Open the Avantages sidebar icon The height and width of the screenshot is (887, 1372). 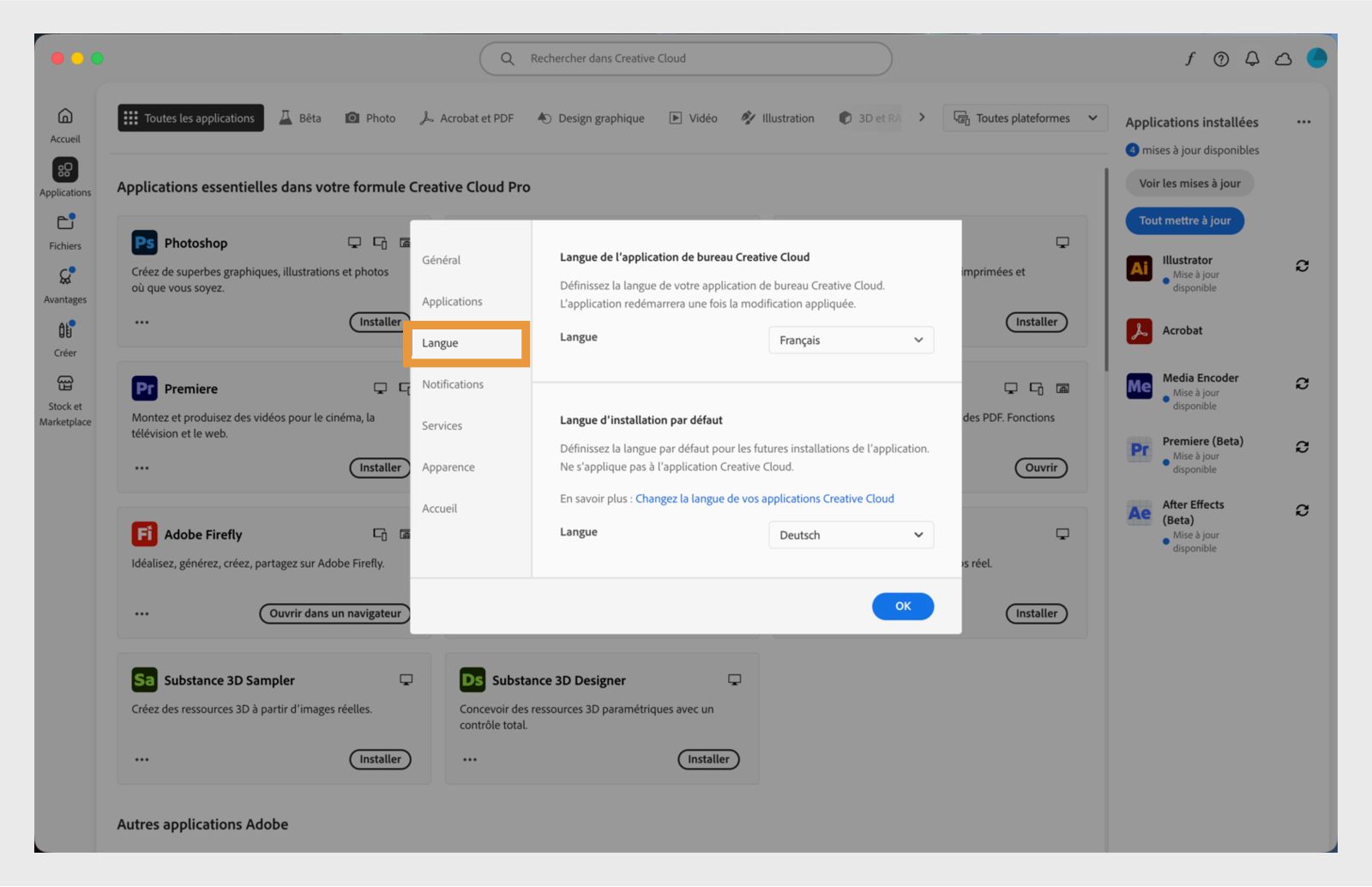click(x=65, y=276)
